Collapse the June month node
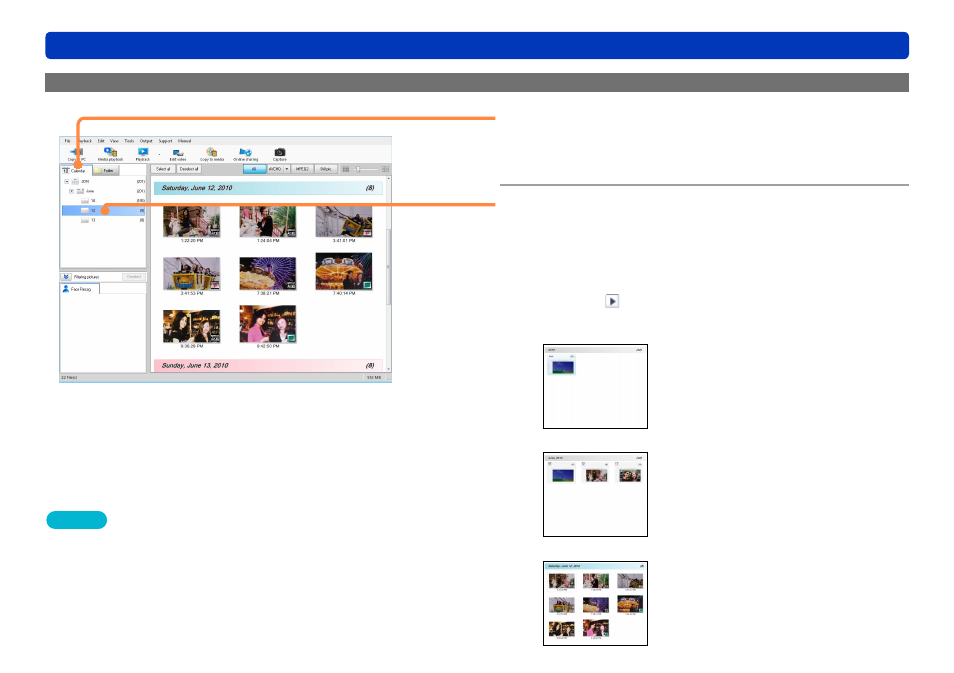 (x=71, y=191)
